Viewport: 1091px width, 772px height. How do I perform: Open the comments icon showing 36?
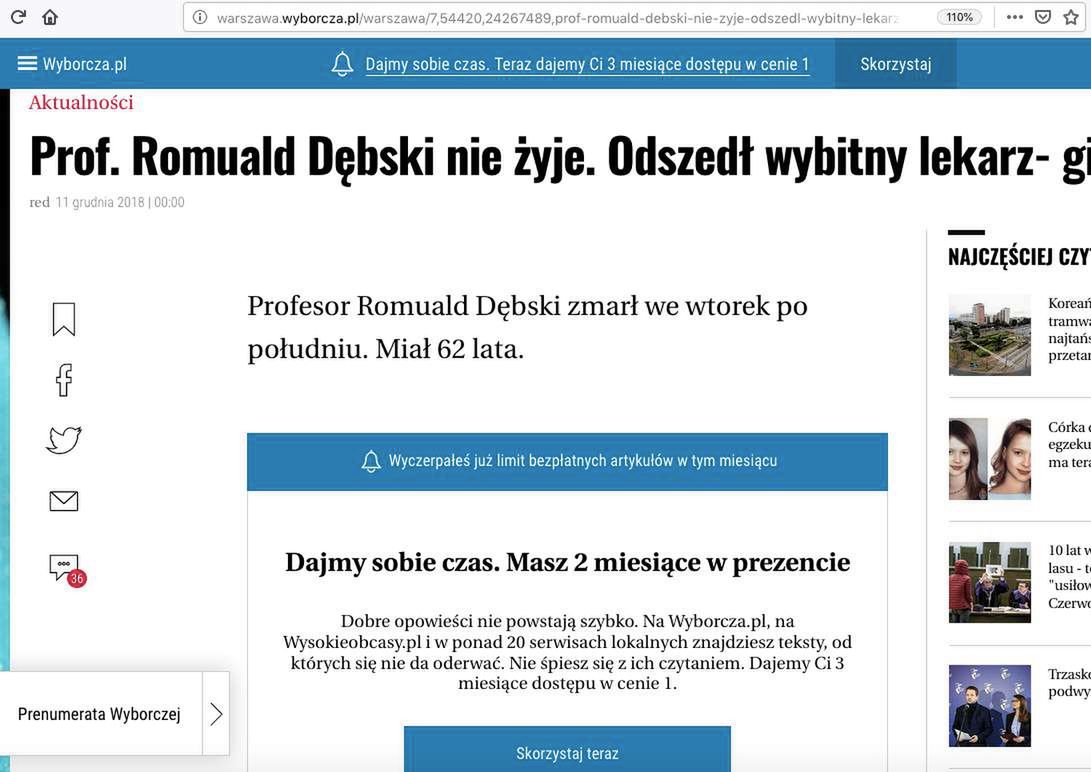[67, 570]
